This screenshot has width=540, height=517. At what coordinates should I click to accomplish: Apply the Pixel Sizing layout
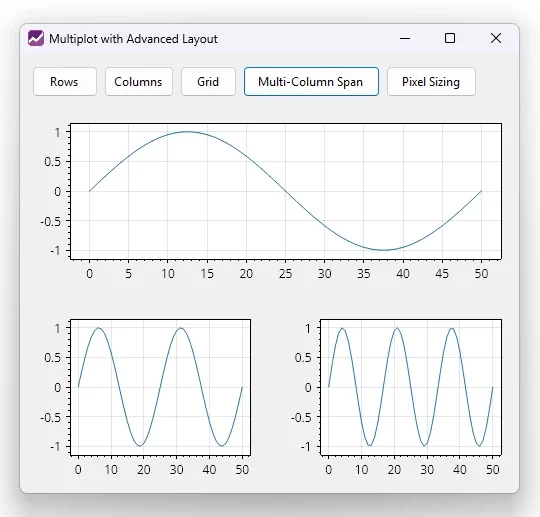pos(431,82)
